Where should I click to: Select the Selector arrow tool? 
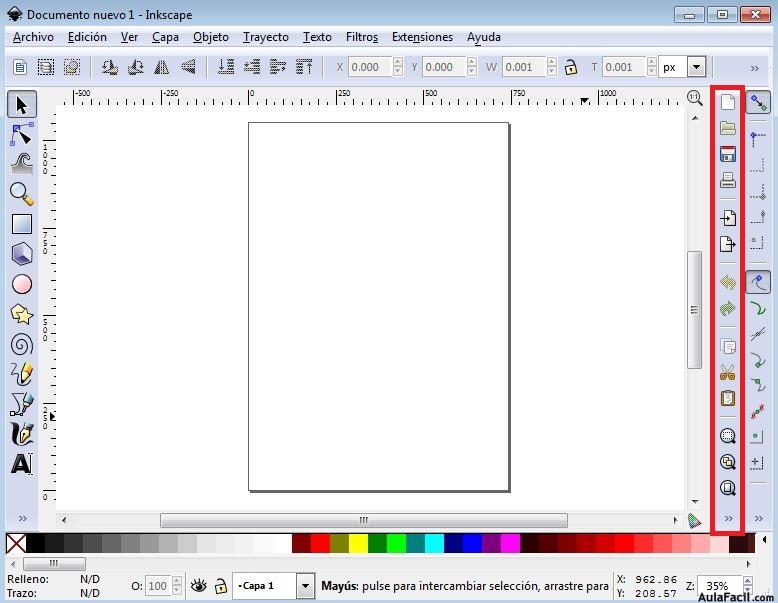click(x=22, y=104)
